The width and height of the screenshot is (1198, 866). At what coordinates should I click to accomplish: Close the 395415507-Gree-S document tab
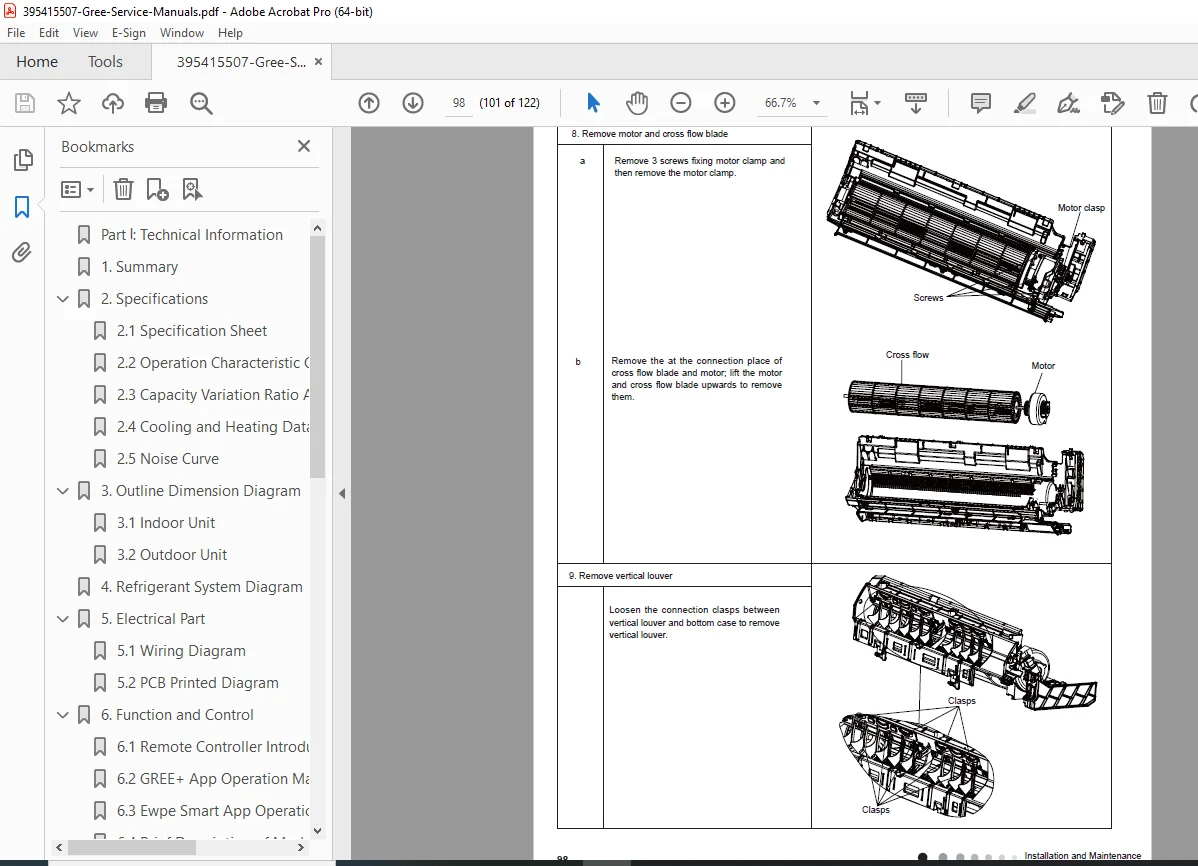tap(319, 62)
